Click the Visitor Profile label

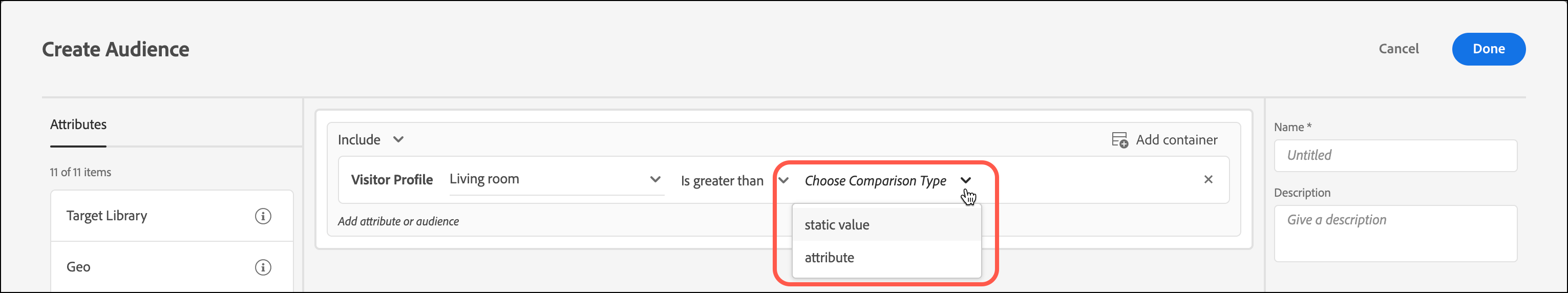(391, 180)
